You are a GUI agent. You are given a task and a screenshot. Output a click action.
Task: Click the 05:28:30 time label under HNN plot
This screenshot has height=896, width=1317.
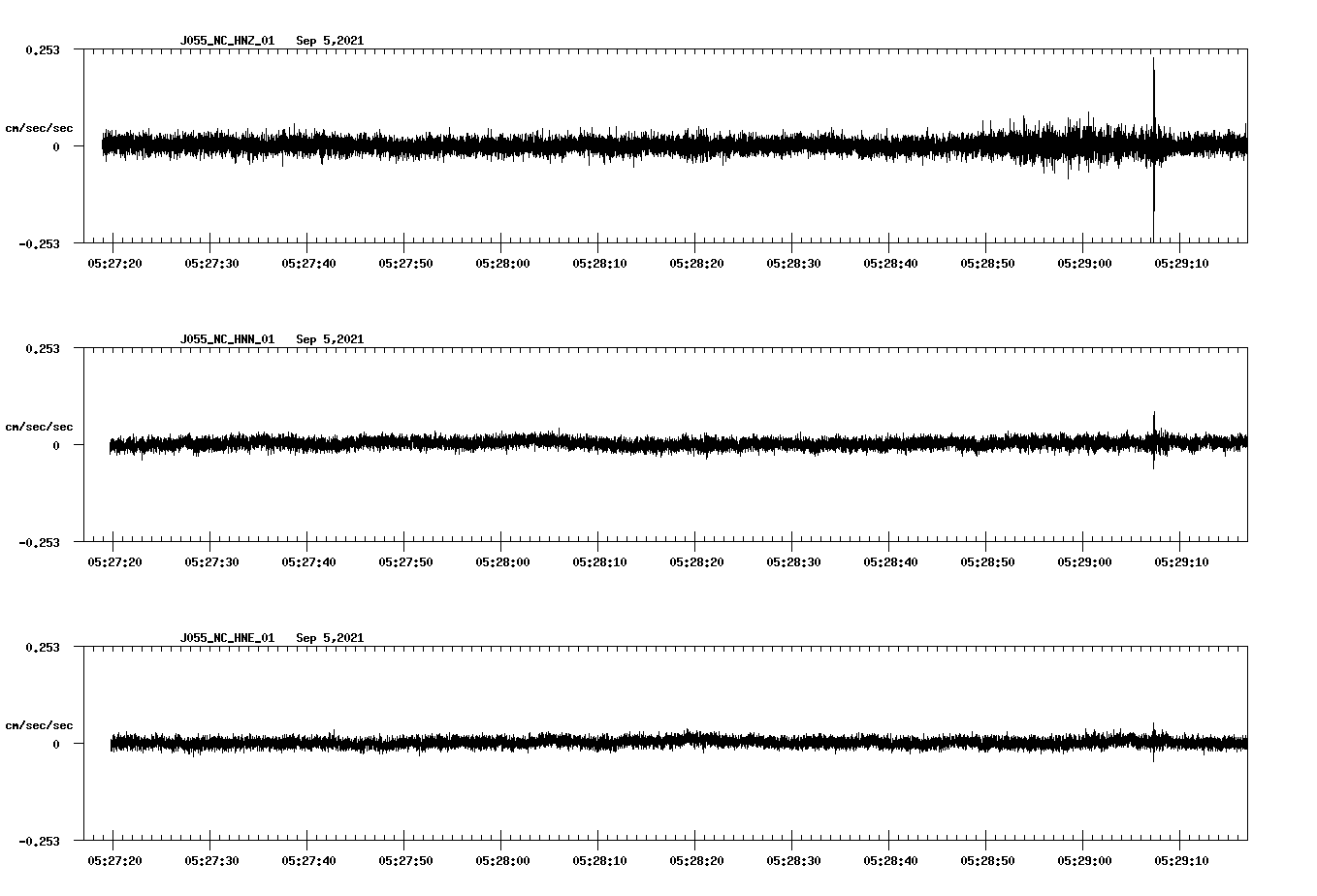[792, 561]
